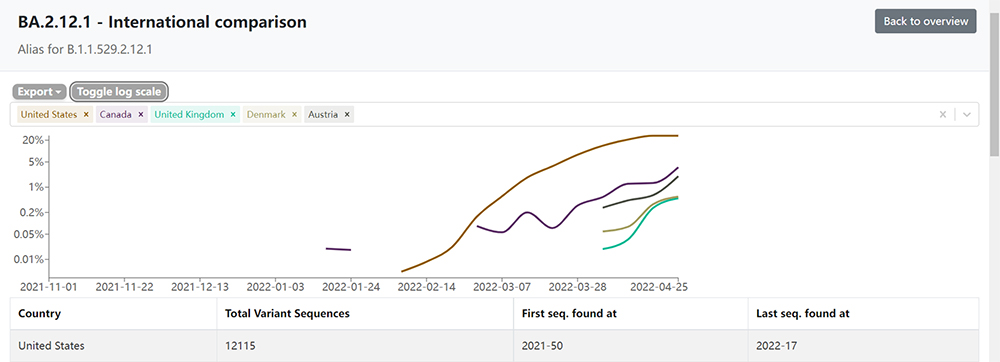The image size is (1000, 362).
Task: Select the United States table row
Action: coord(495,346)
